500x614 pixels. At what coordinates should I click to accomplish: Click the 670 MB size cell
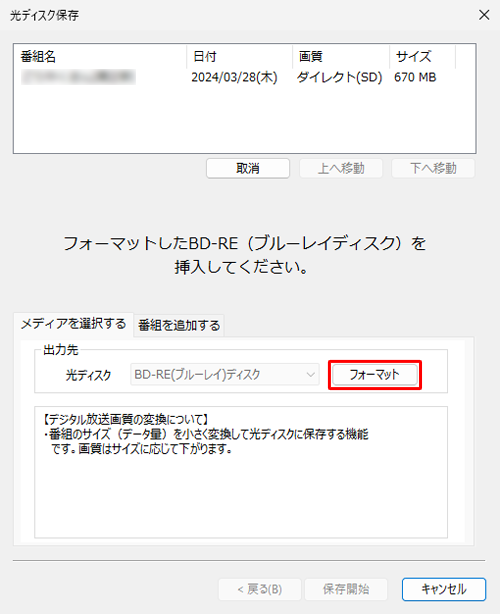[x=415, y=77]
